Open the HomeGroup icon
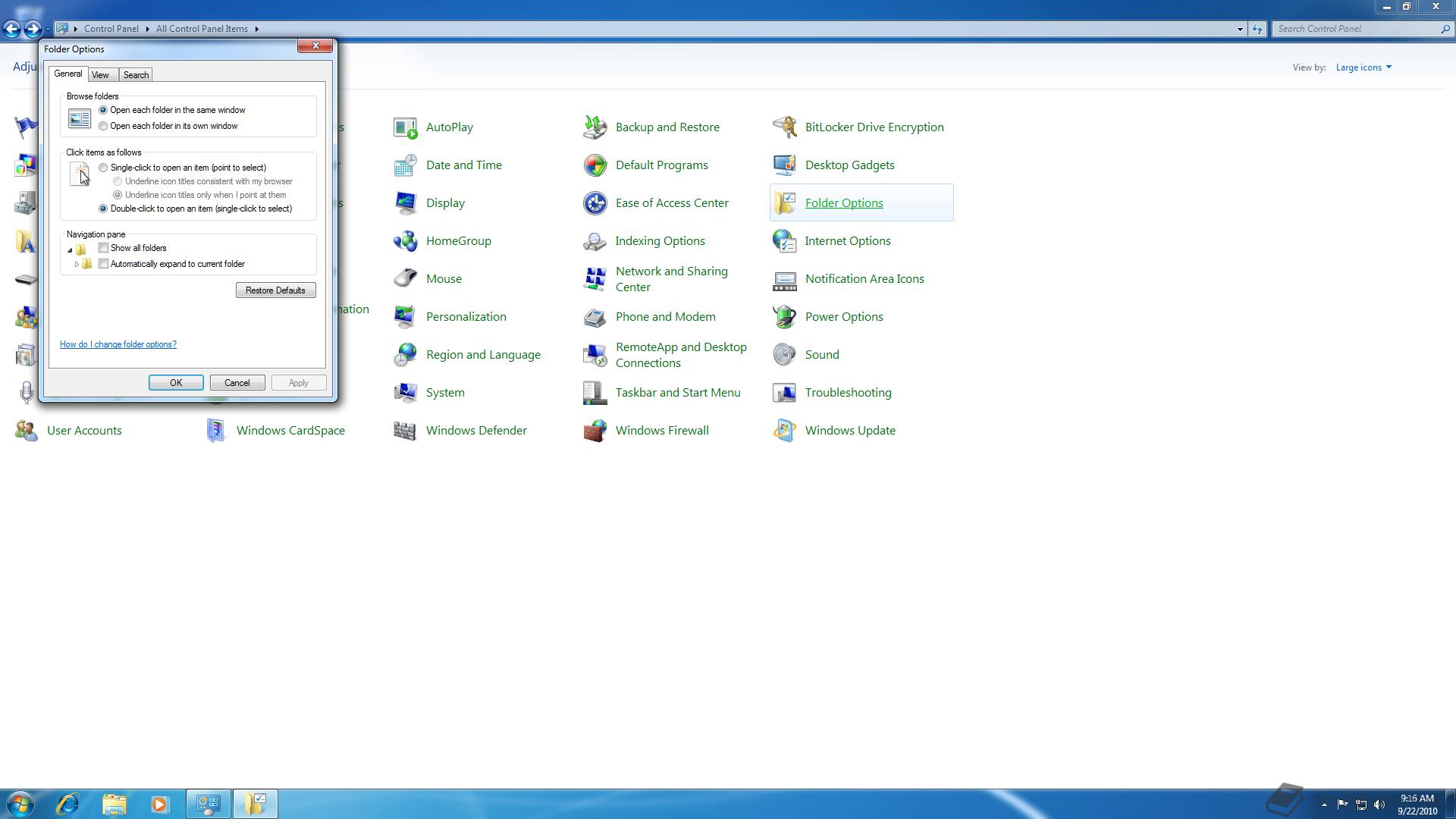This screenshot has height=819, width=1456. tap(406, 241)
